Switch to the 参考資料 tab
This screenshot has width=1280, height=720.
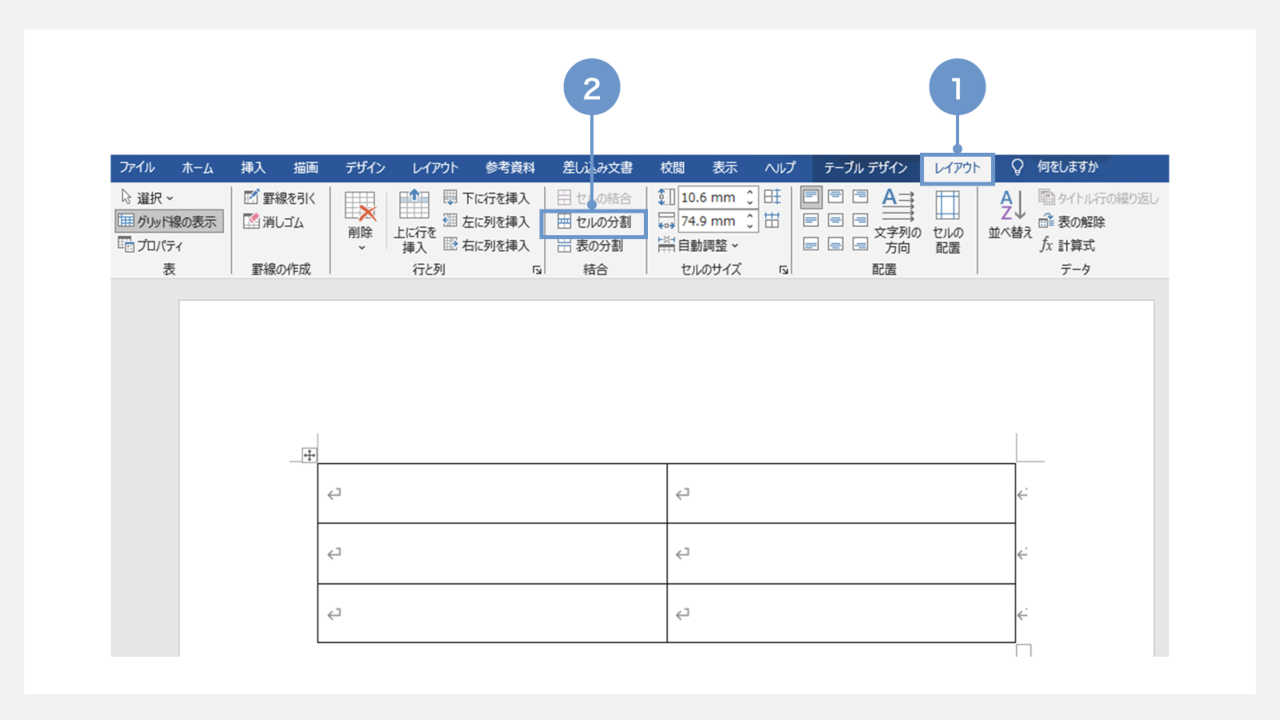coord(510,168)
